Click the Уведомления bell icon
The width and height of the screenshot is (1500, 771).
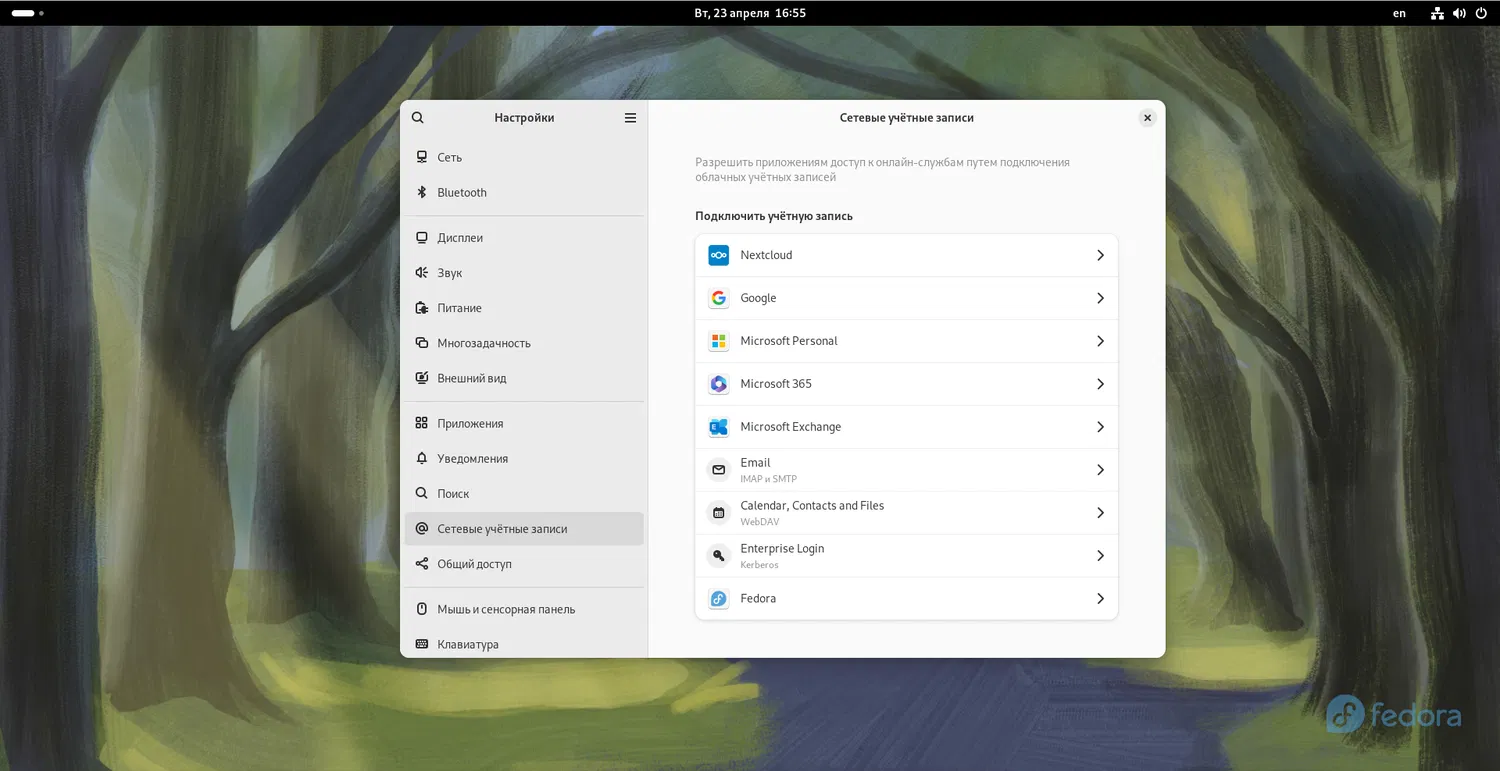(x=422, y=459)
